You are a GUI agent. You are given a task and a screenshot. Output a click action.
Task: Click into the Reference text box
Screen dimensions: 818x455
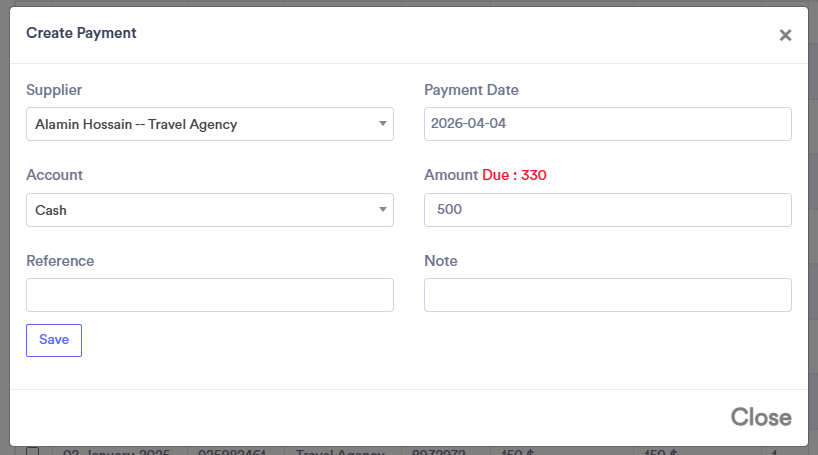pyautogui.click(x=209, y=295)
